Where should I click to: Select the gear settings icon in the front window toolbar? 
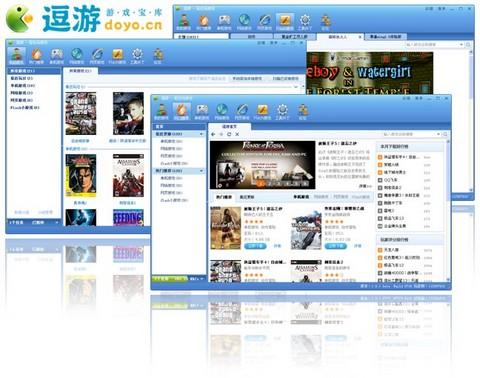(282, 110)
